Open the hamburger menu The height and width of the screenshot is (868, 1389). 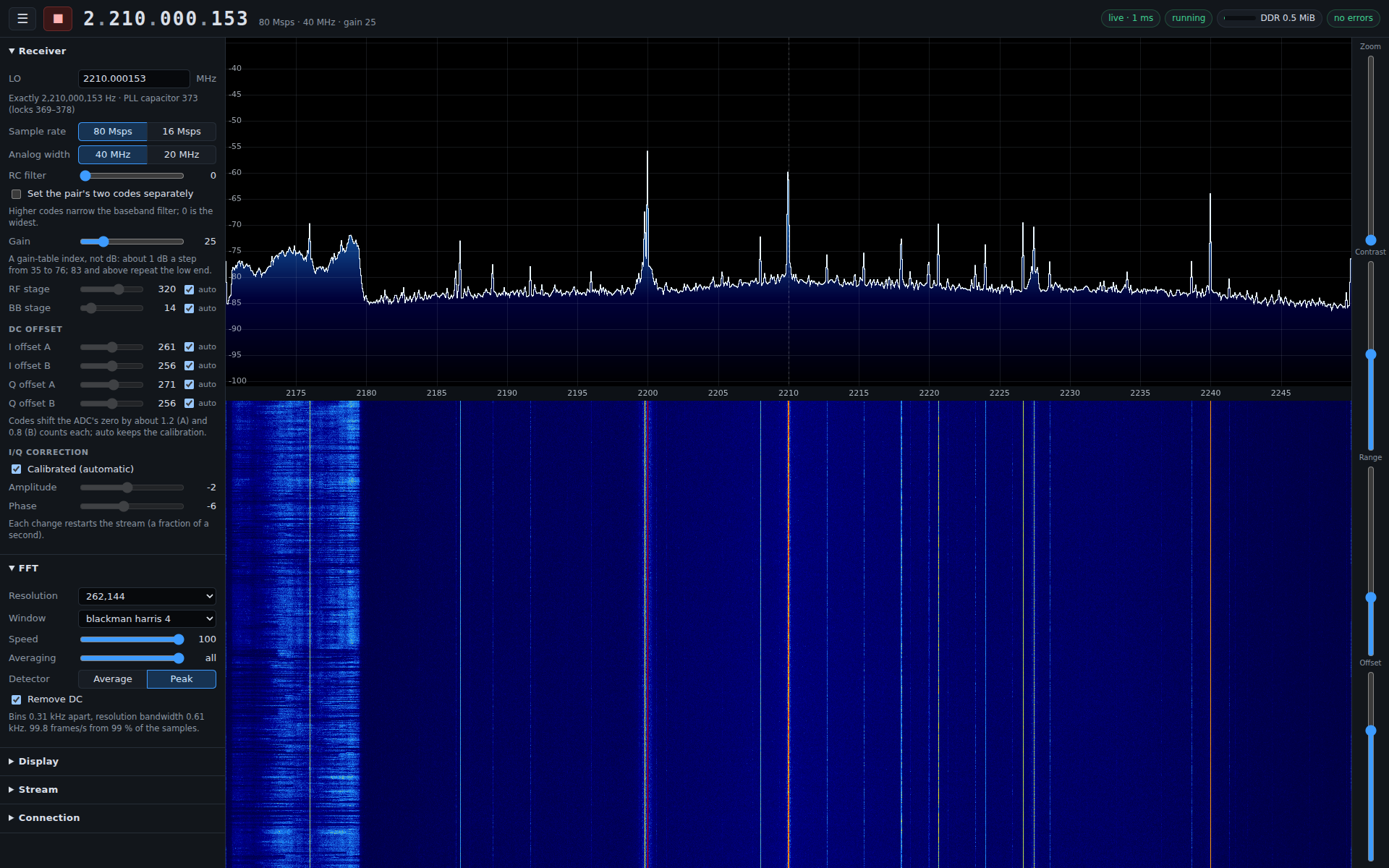(x=22, y=18)
